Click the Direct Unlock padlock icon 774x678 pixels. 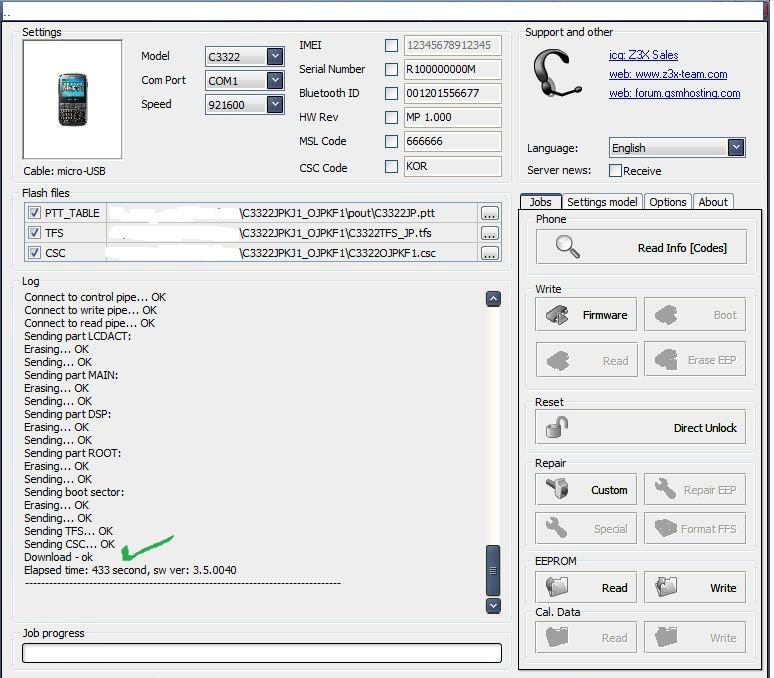(x=557, y=427)
